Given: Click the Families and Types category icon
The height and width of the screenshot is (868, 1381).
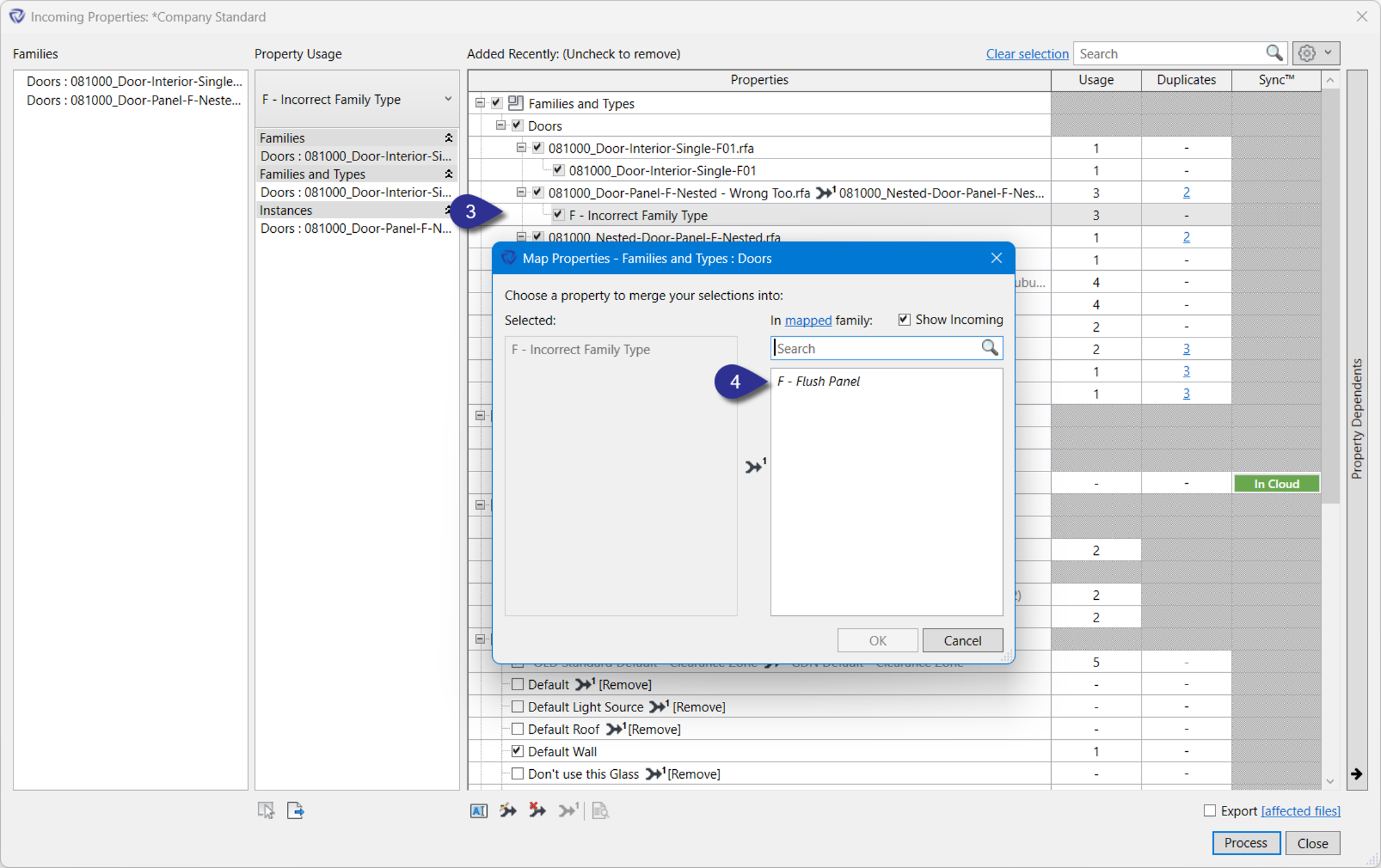Looking at the screenshot, I should click(x=515, y=103).
